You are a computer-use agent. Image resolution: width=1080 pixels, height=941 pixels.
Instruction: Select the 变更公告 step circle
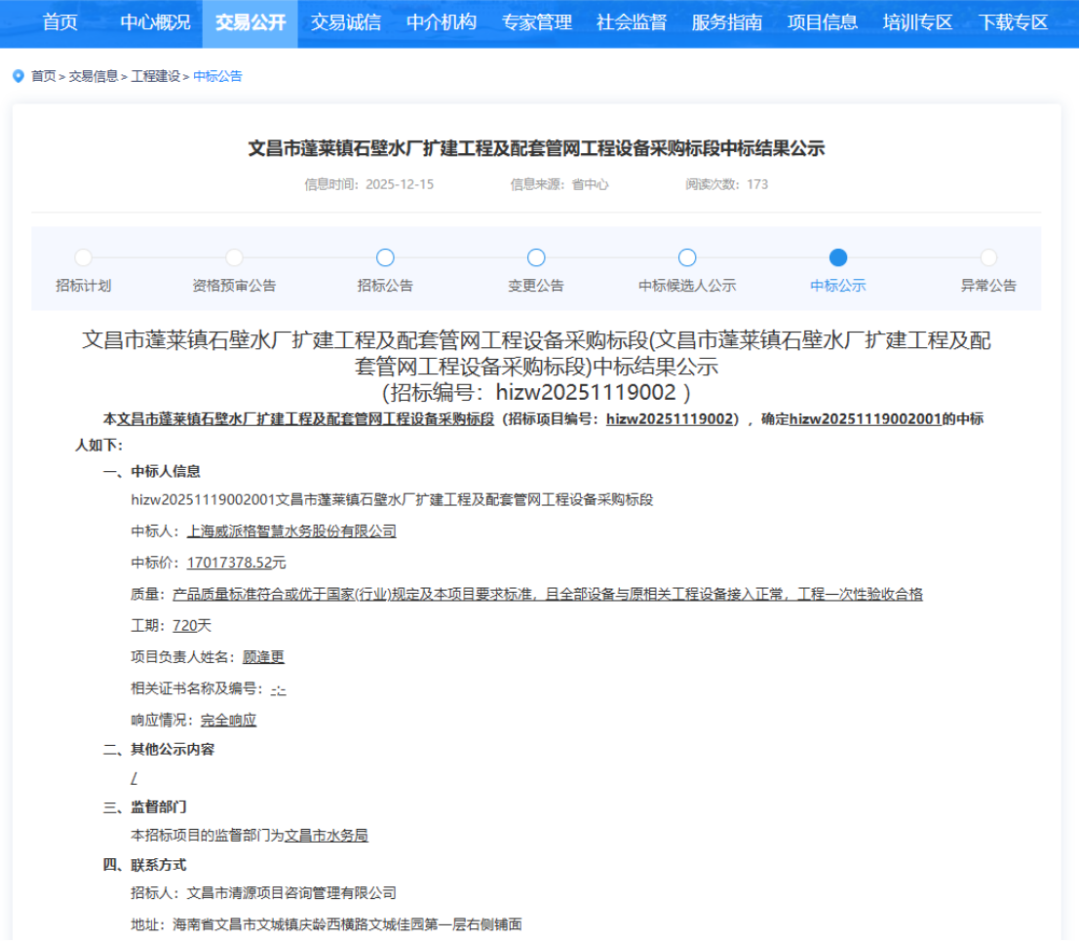coord(536,258)
